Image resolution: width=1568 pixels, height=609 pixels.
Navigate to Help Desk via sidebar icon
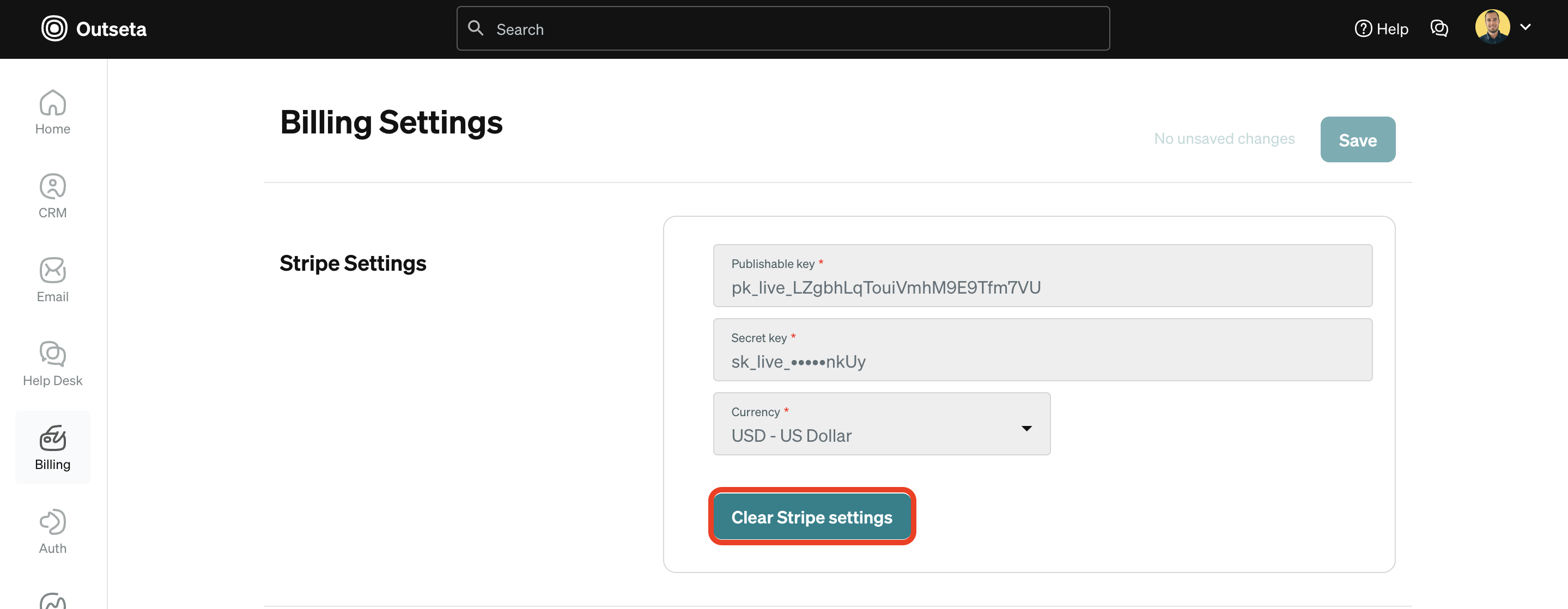pos(52,363)
